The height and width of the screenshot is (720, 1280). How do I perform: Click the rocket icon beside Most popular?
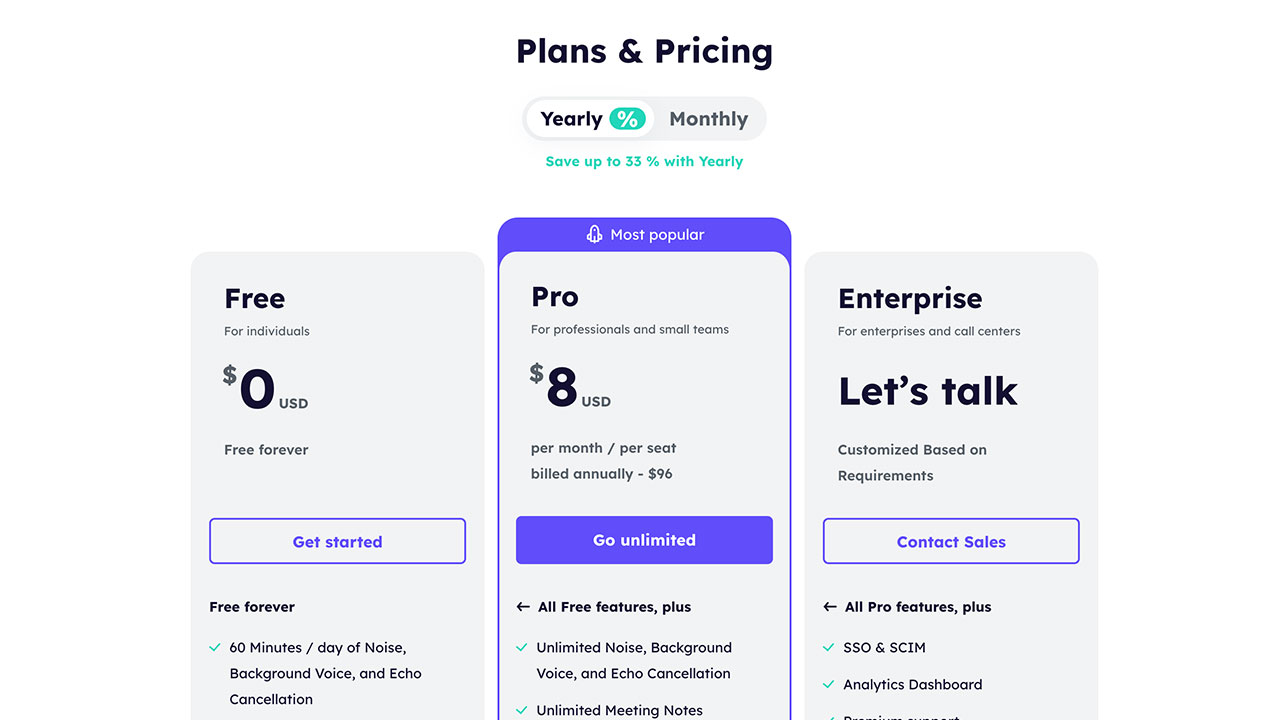(594, 235)
